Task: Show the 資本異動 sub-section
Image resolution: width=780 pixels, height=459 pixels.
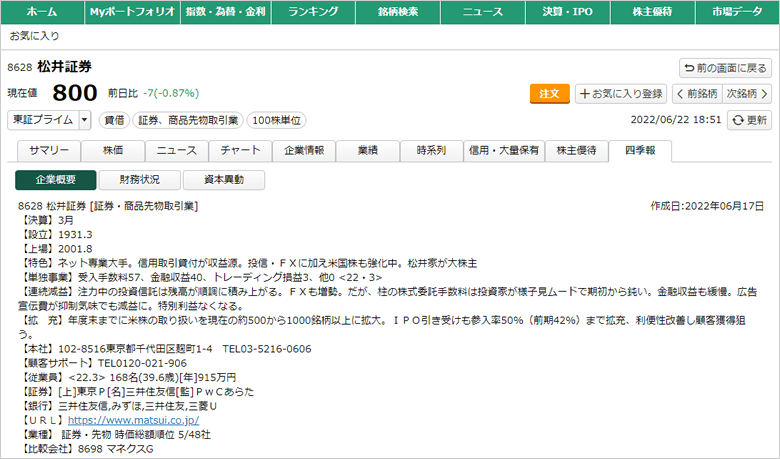Action: point(224,180)
